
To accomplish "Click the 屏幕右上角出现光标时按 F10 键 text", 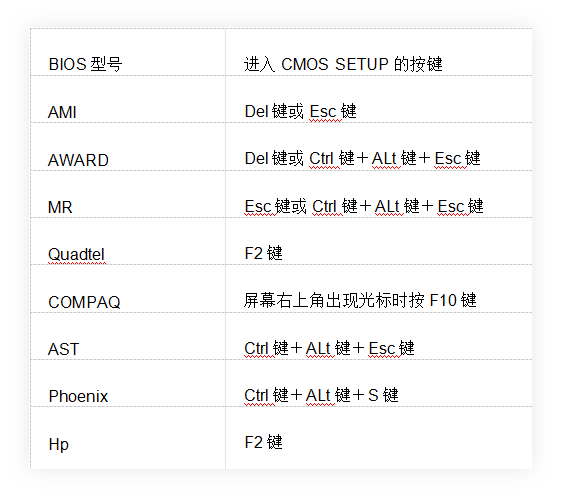I will point(360,300).
